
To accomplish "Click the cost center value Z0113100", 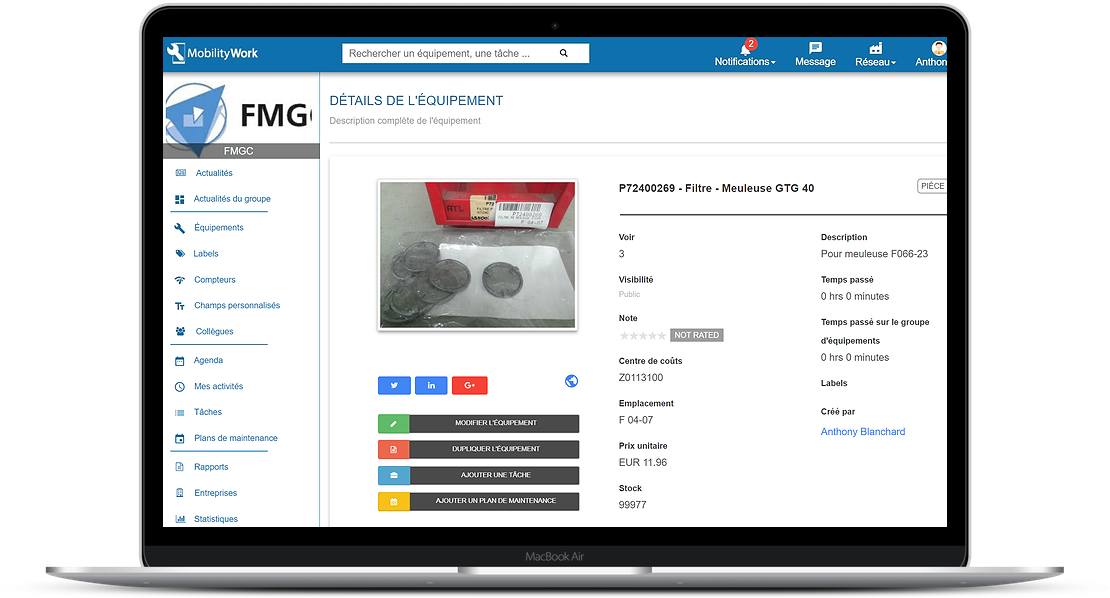I will [641, 378].
